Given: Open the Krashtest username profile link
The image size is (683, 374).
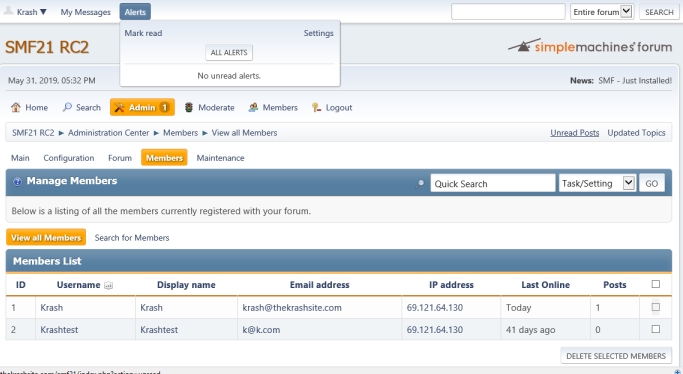Looking at the screenshot, I should pyautogui.click(x=59, y=330).
